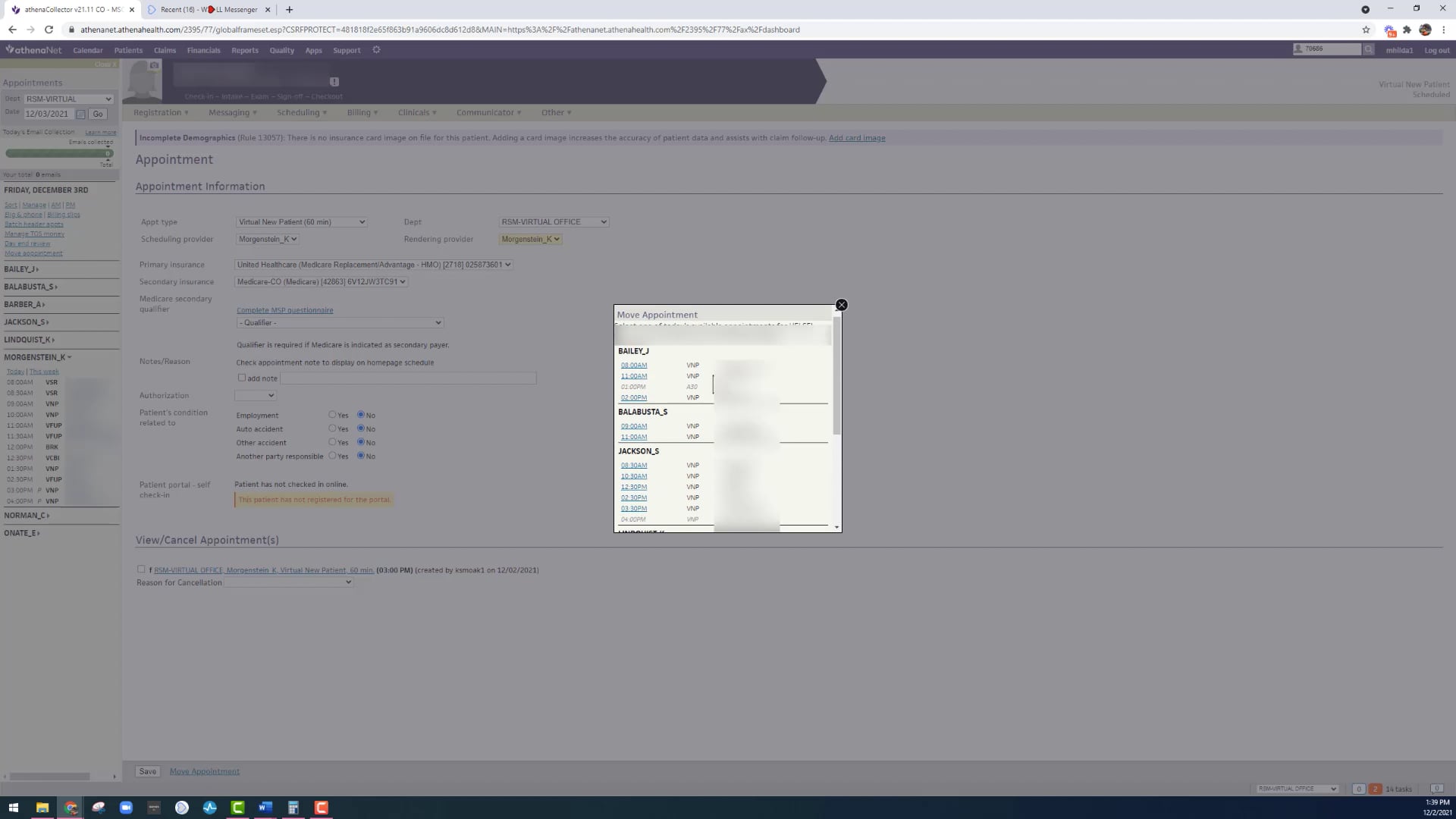Tick the appointment cancellation checkbox

(141, 570)
